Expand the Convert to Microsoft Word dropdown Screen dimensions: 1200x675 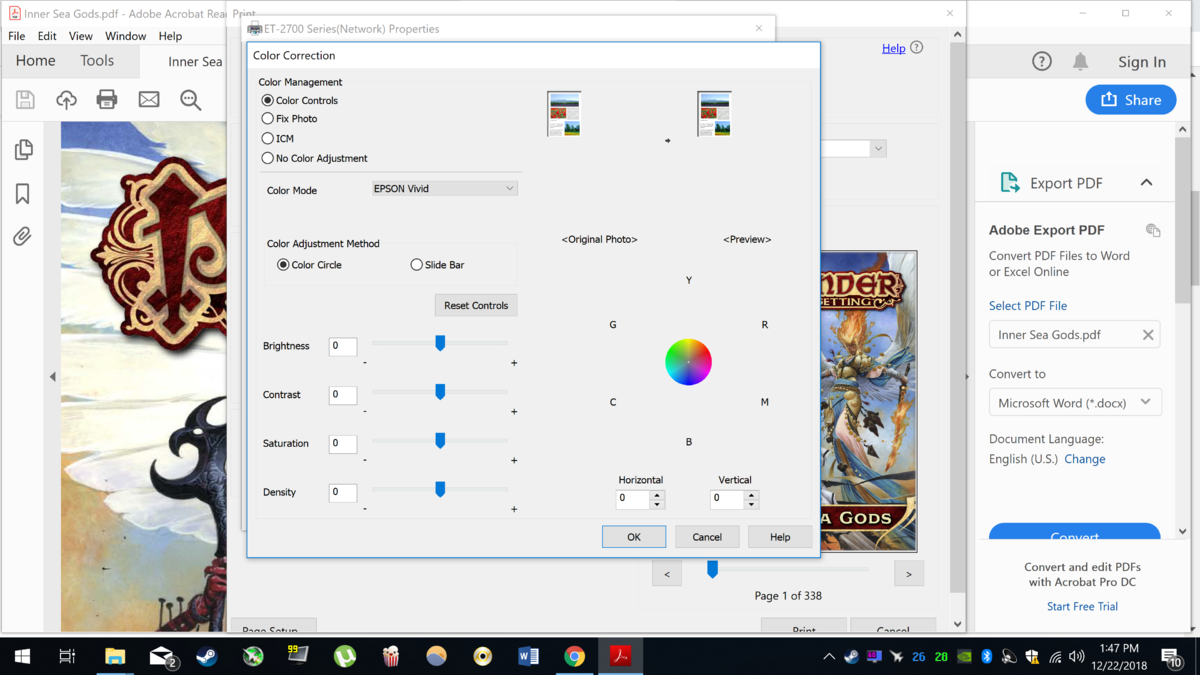point(1074,403)
